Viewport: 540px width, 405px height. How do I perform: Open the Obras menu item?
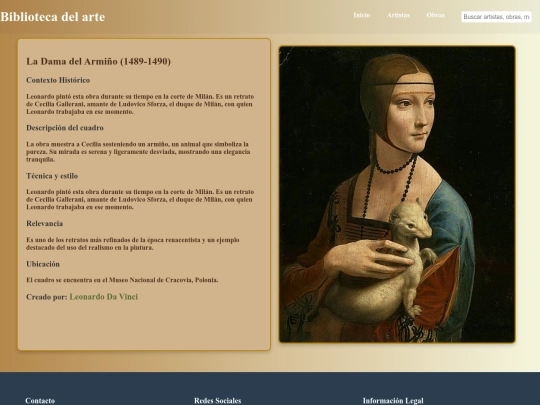435,15
